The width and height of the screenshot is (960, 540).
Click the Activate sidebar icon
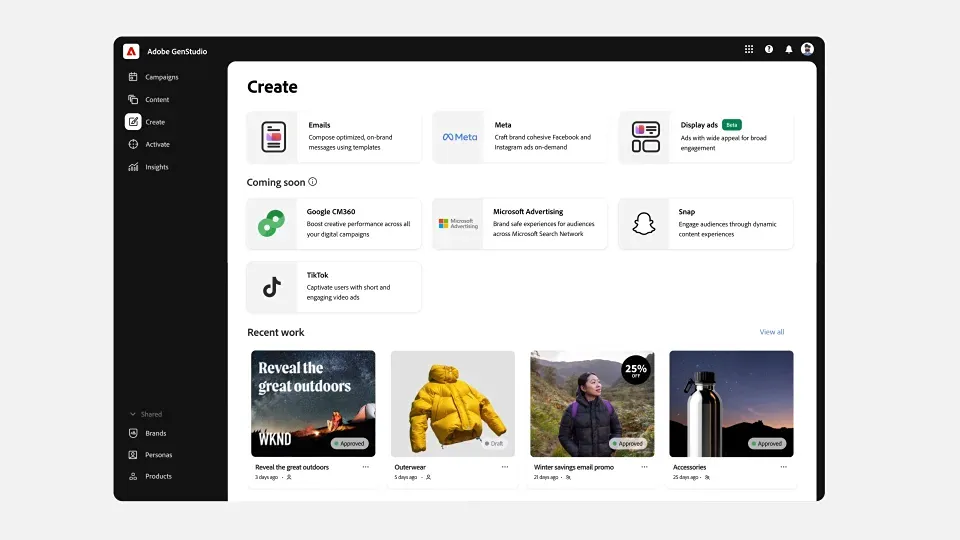[x=133, y=144]
